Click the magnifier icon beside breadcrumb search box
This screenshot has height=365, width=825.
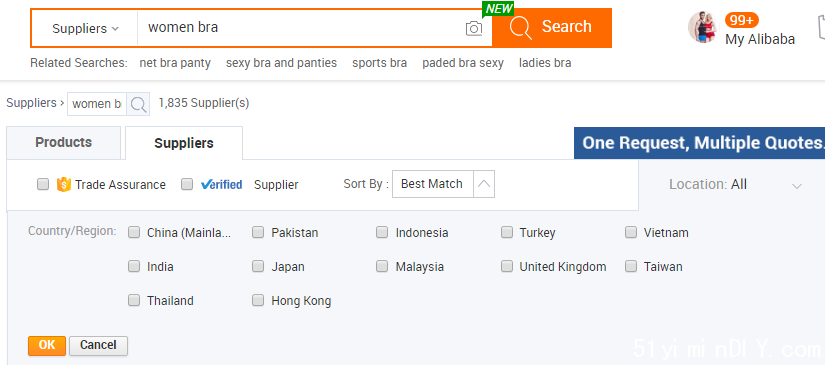coord(138,104)
